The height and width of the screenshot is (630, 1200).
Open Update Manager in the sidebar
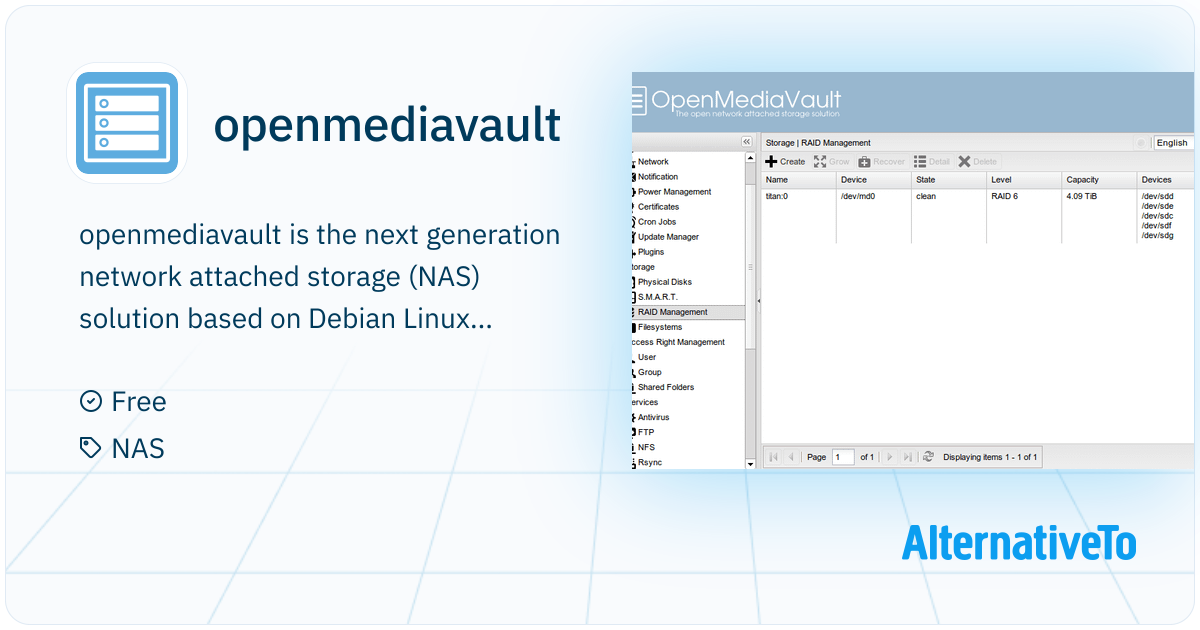[668, 237]
